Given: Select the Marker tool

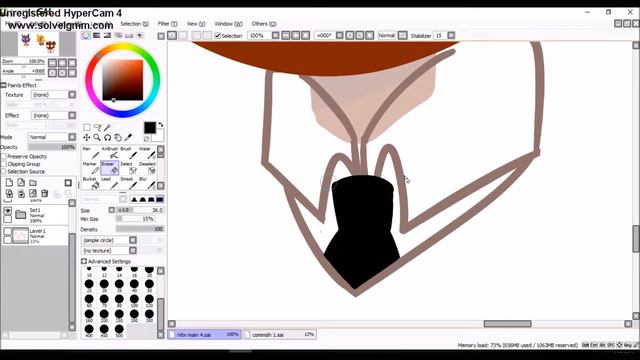Looking at the screenshot, I should click(x=90, y=168).
